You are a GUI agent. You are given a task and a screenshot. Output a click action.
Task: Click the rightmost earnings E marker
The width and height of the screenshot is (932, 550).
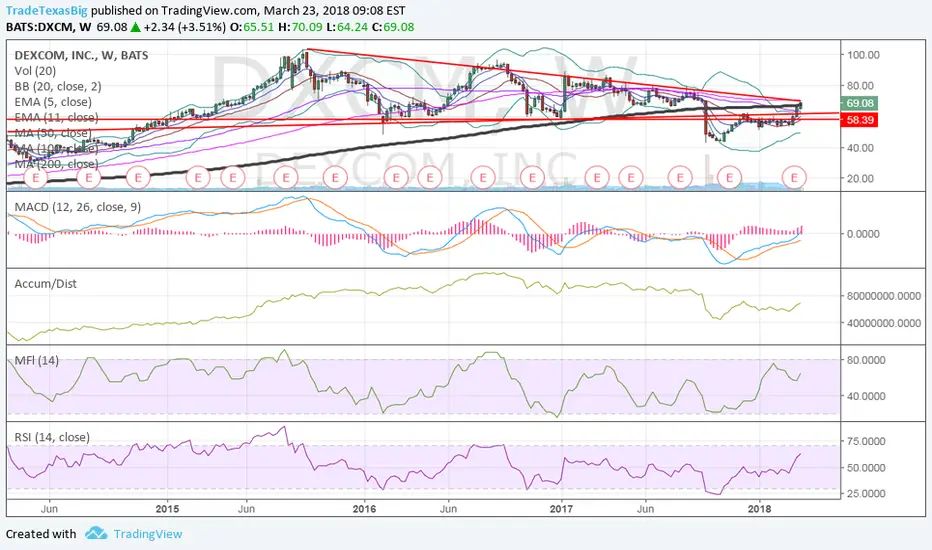pyautogui.click(x=794, y=177)
